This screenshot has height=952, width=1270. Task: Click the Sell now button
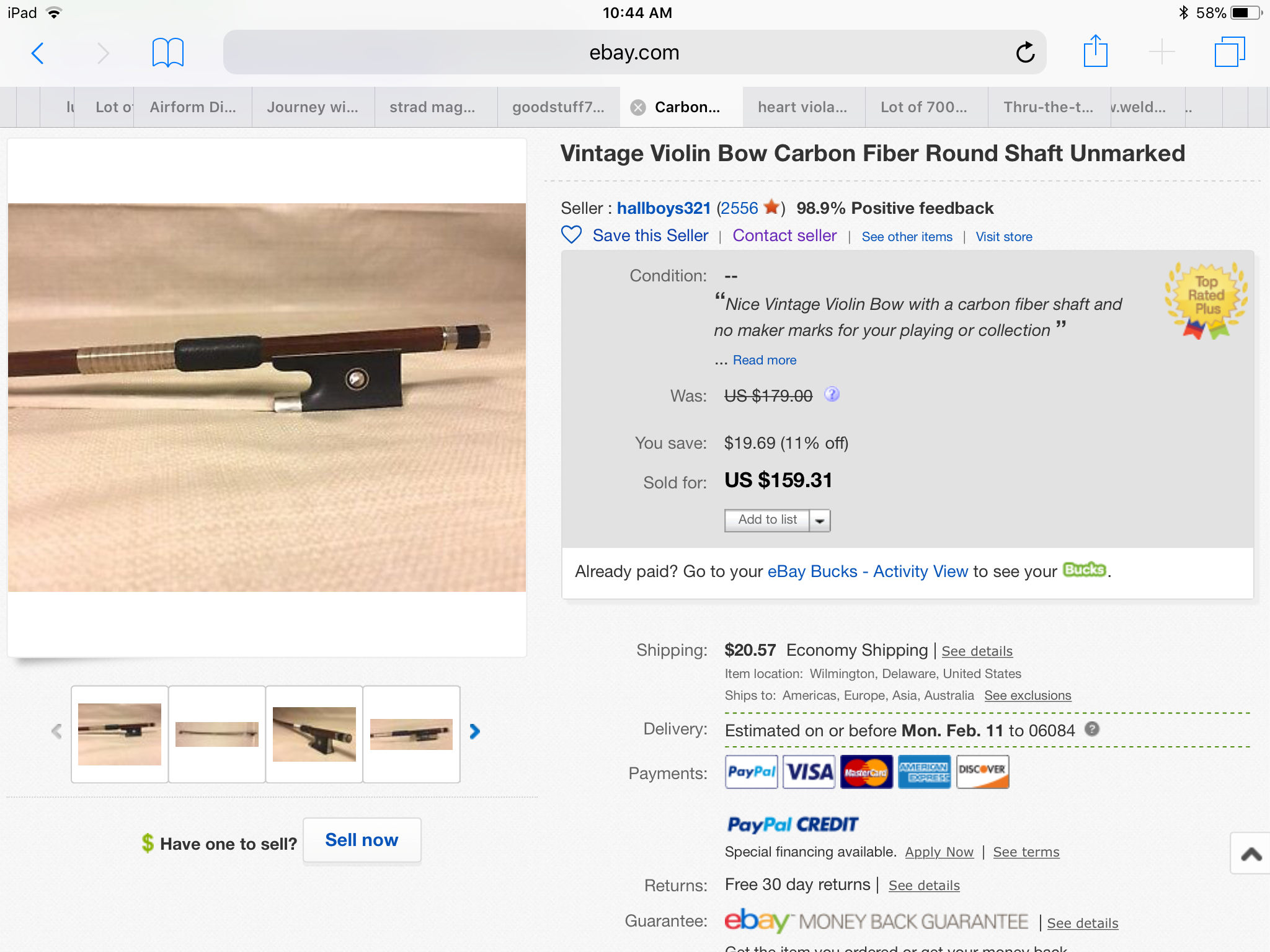(x=362, y=840)
